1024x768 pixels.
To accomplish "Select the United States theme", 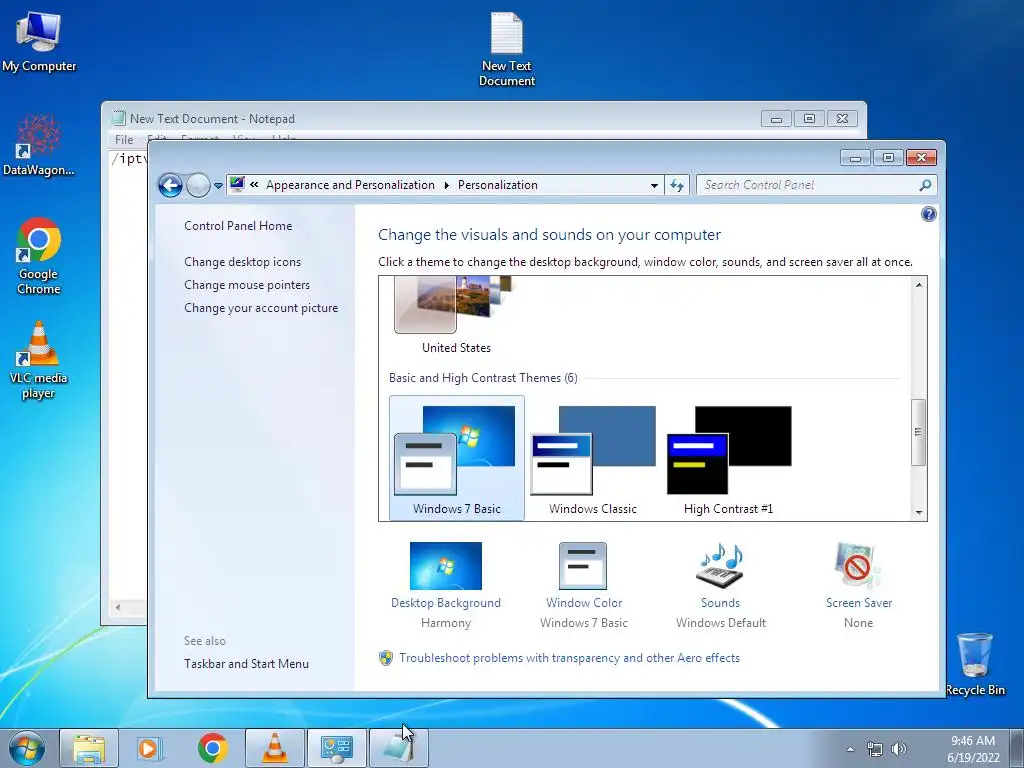I will click(456, 316).
